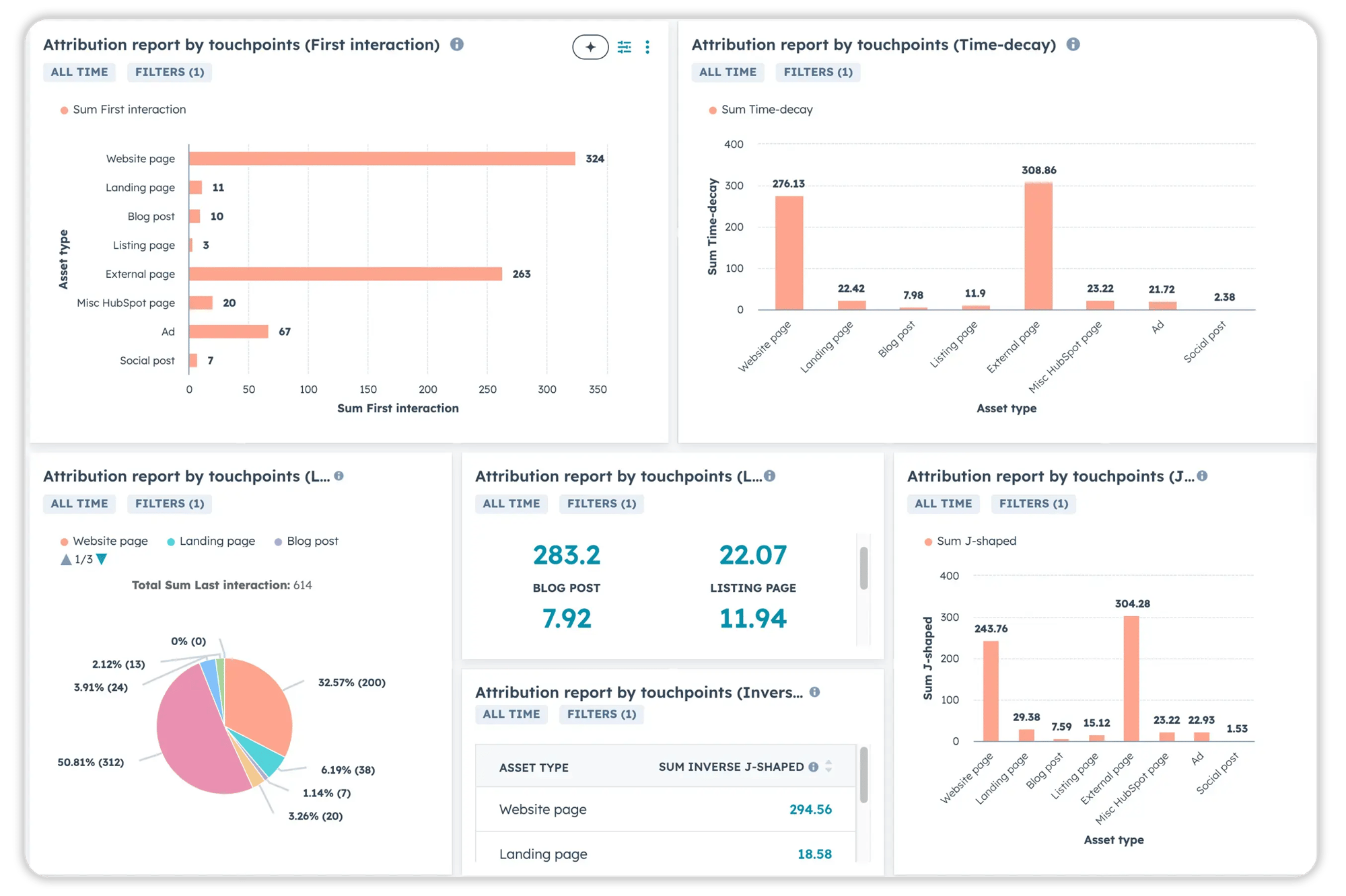Click the info icon beside Time-decay title

pyautogui.click(x=1074, y=45)
